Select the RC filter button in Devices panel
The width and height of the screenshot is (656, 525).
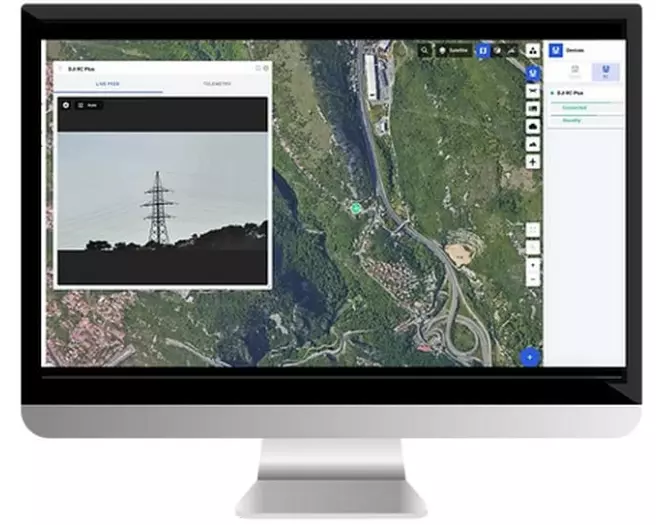tap(605, 71)
